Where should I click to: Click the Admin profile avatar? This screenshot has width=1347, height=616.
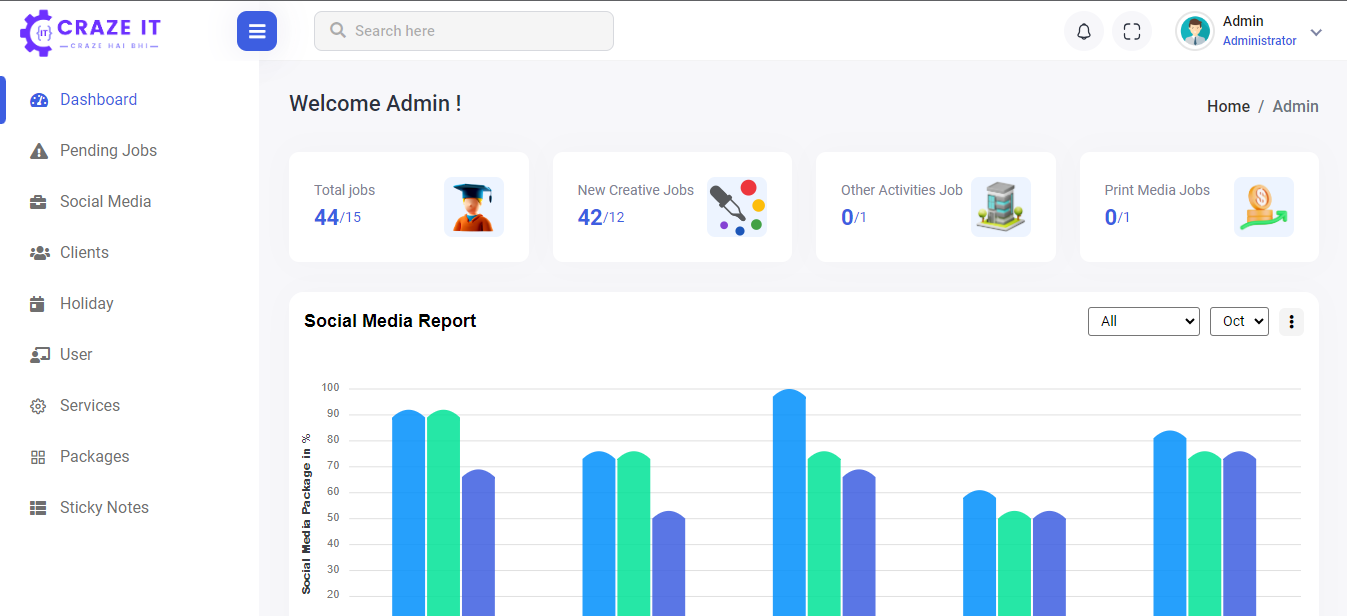(x=1194, y=31)
